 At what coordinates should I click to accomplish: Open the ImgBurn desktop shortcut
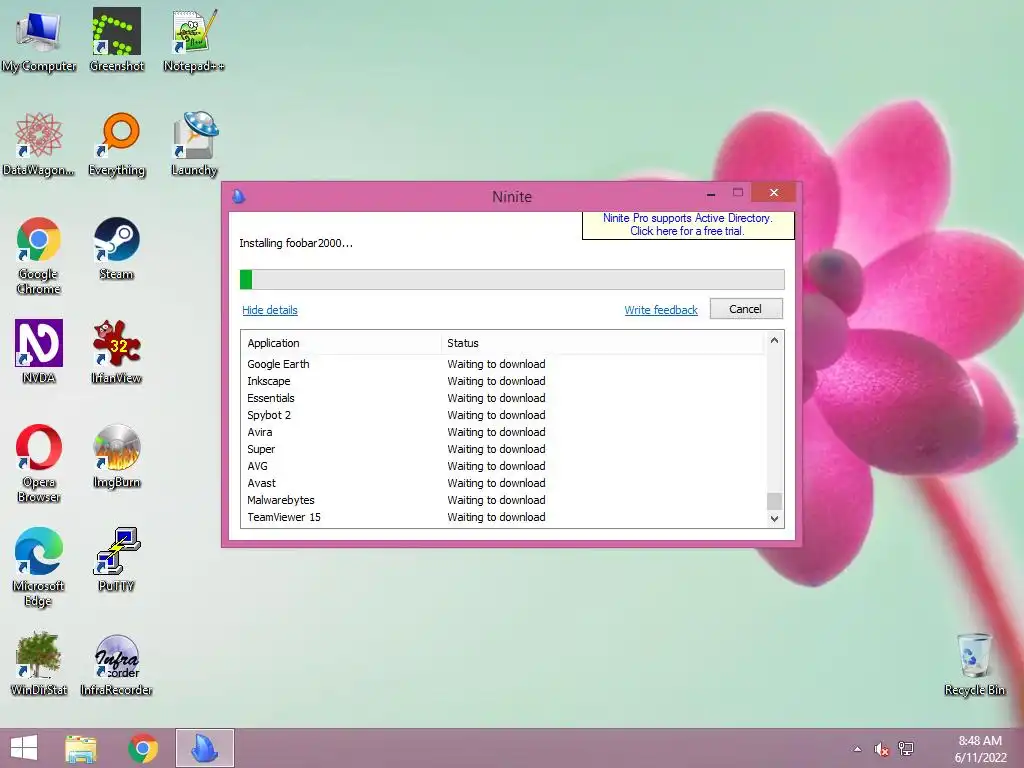coord(116,456)
